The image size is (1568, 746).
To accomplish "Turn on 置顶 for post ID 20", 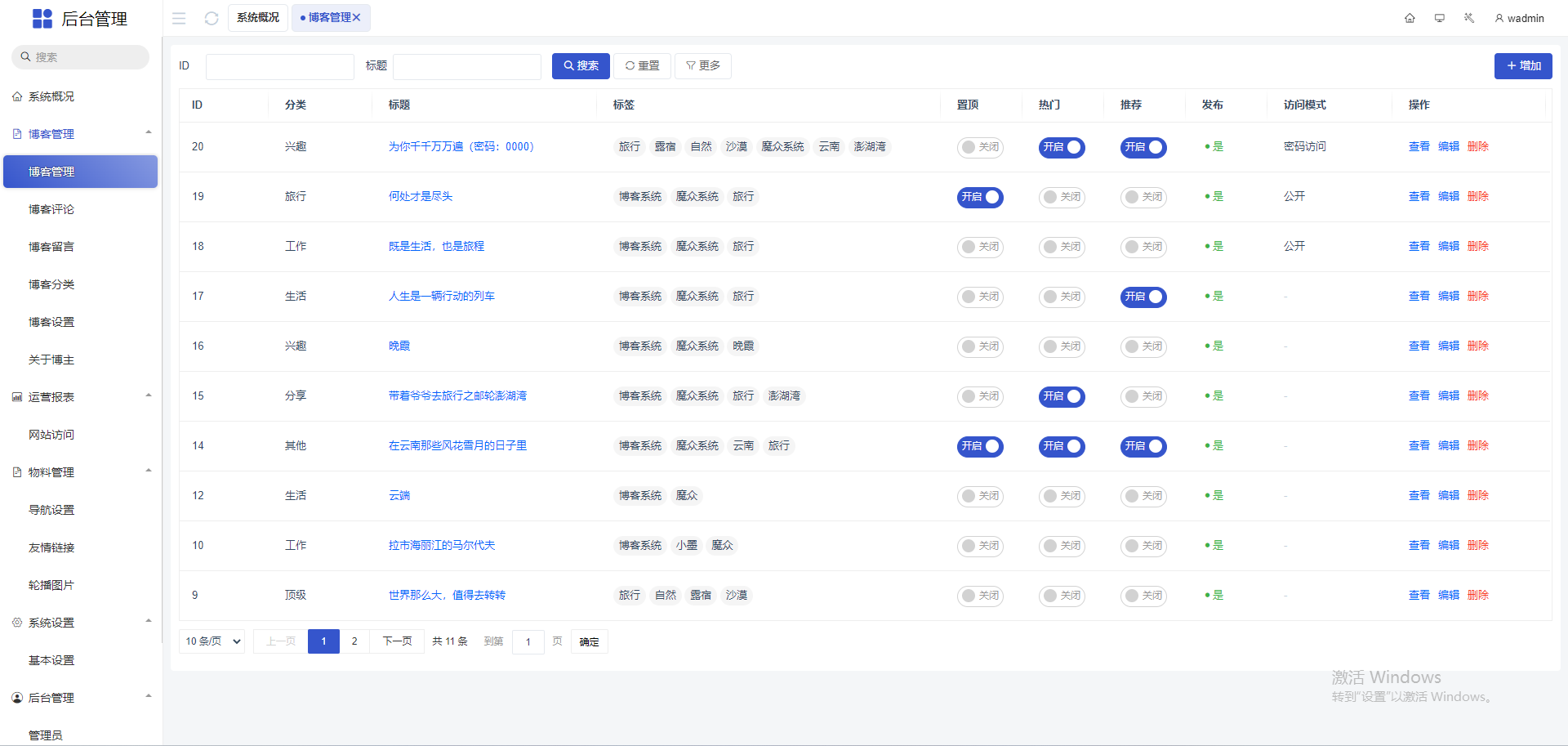I will pyautogui.click(x=980, y=147).
